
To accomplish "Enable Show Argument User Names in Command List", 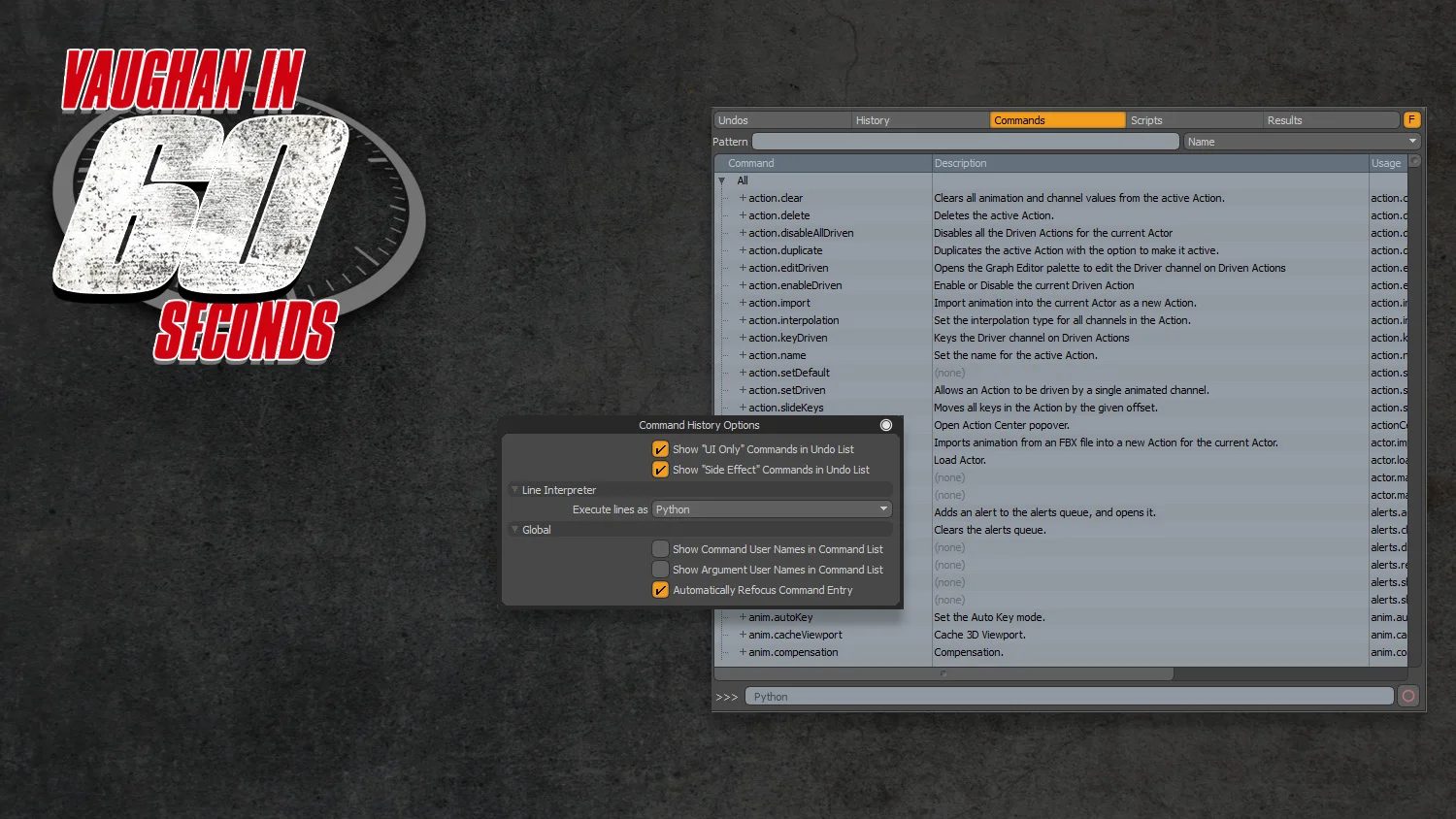I will 660,570.
